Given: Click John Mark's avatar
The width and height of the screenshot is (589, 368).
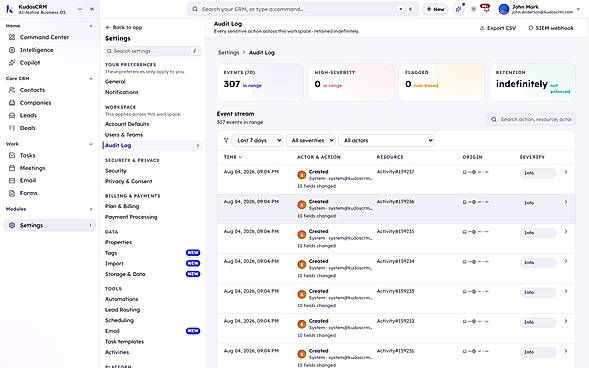Looking at the screenshot, I should [504, 9].
